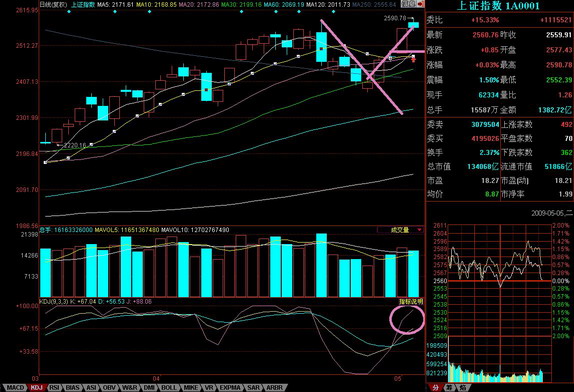Switch to the EXPMA indicator tab
574x392 pixels.
click(230, 388)
